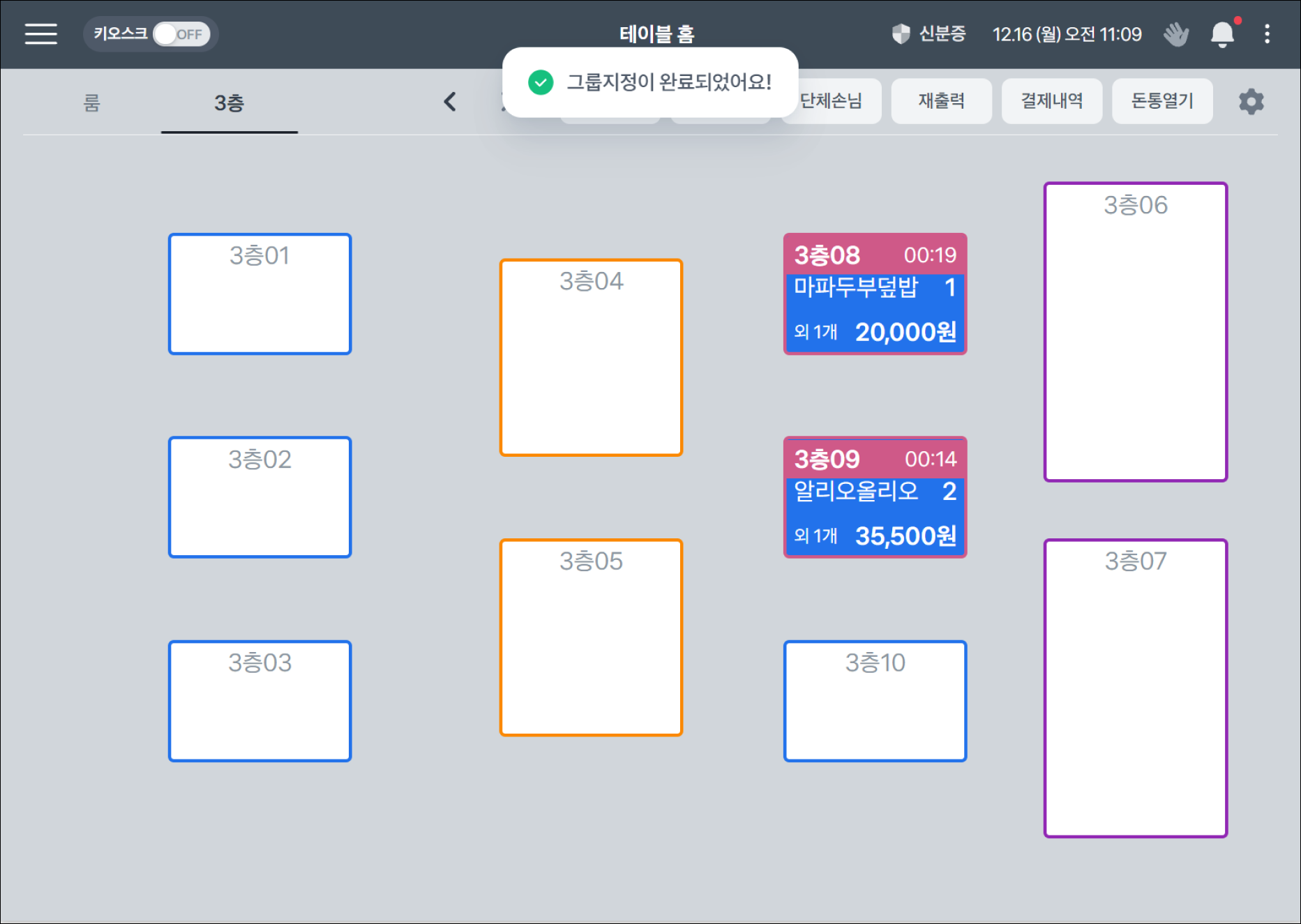Open table 3층09 with 35,500원 order

(875, 497)
